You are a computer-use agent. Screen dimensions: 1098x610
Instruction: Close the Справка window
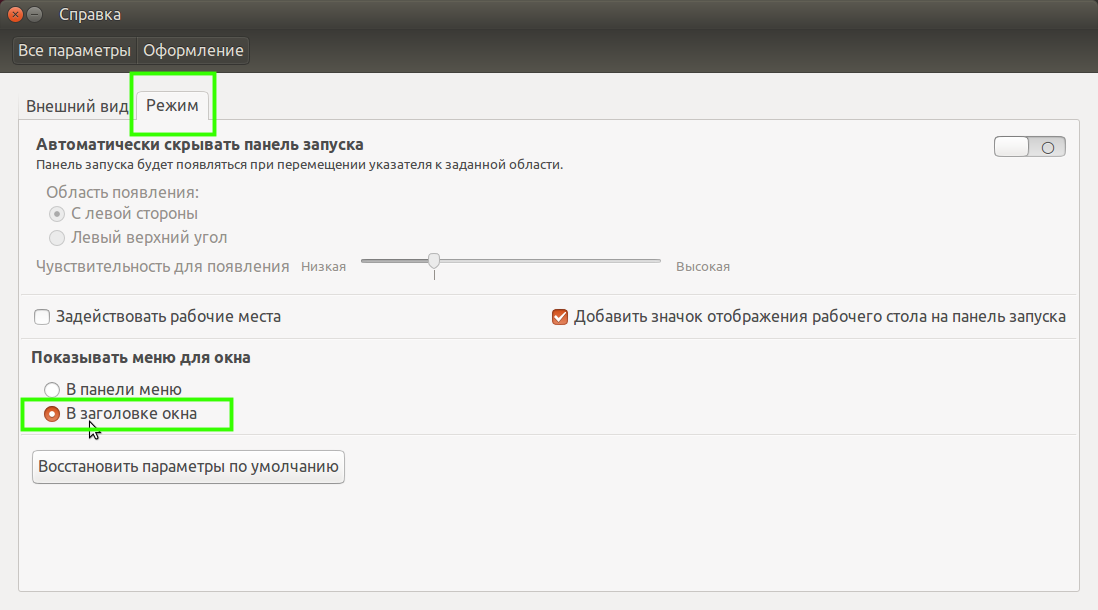15,15
